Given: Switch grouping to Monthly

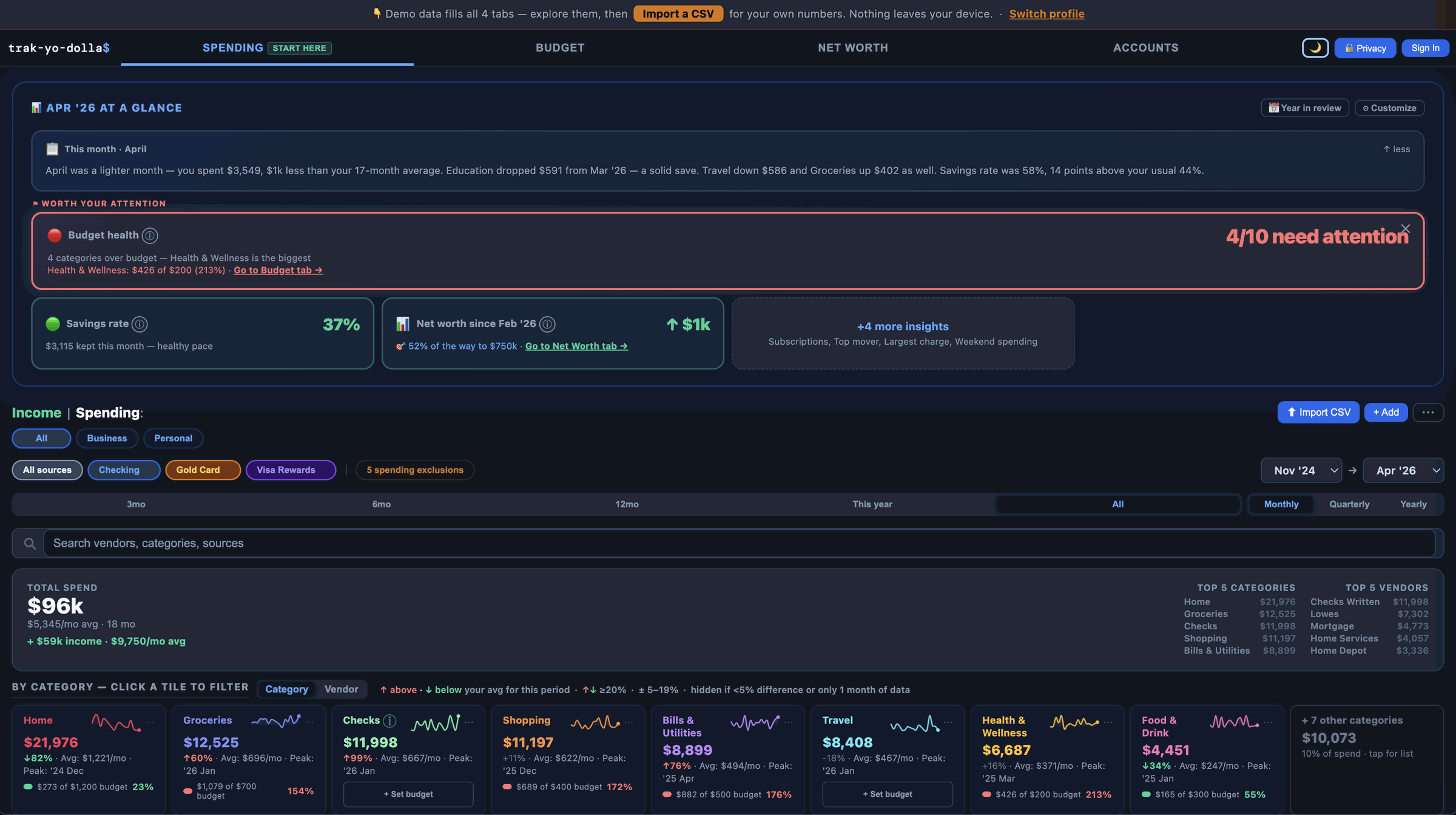Looking at the screenshot, I should click(1281, 504).
